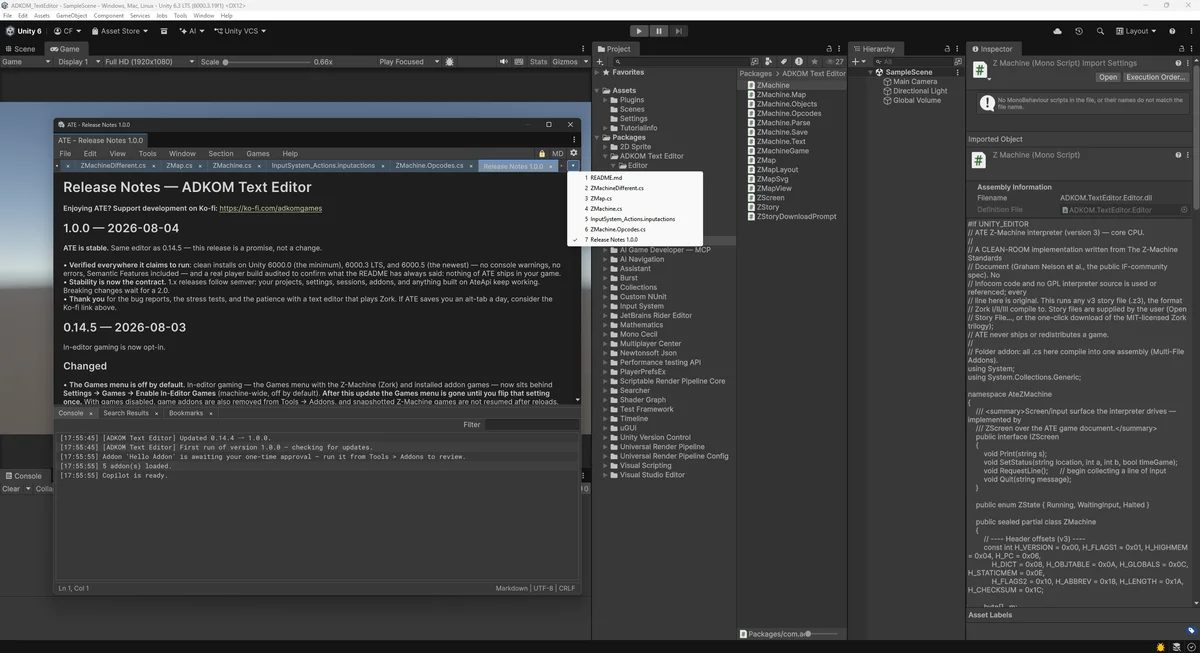Start Play mode with the Play button
Screen dimensions: 1200x653
tap(639, 31)
